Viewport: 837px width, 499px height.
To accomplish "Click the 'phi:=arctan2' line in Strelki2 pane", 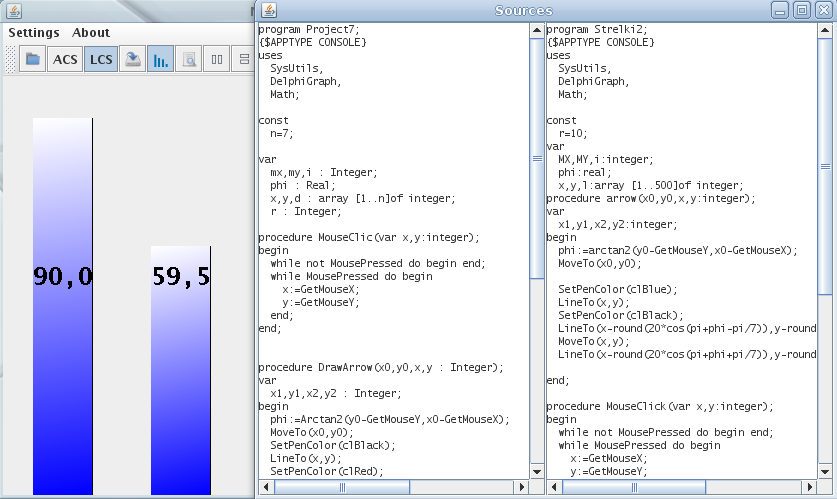I will [677, 250].
